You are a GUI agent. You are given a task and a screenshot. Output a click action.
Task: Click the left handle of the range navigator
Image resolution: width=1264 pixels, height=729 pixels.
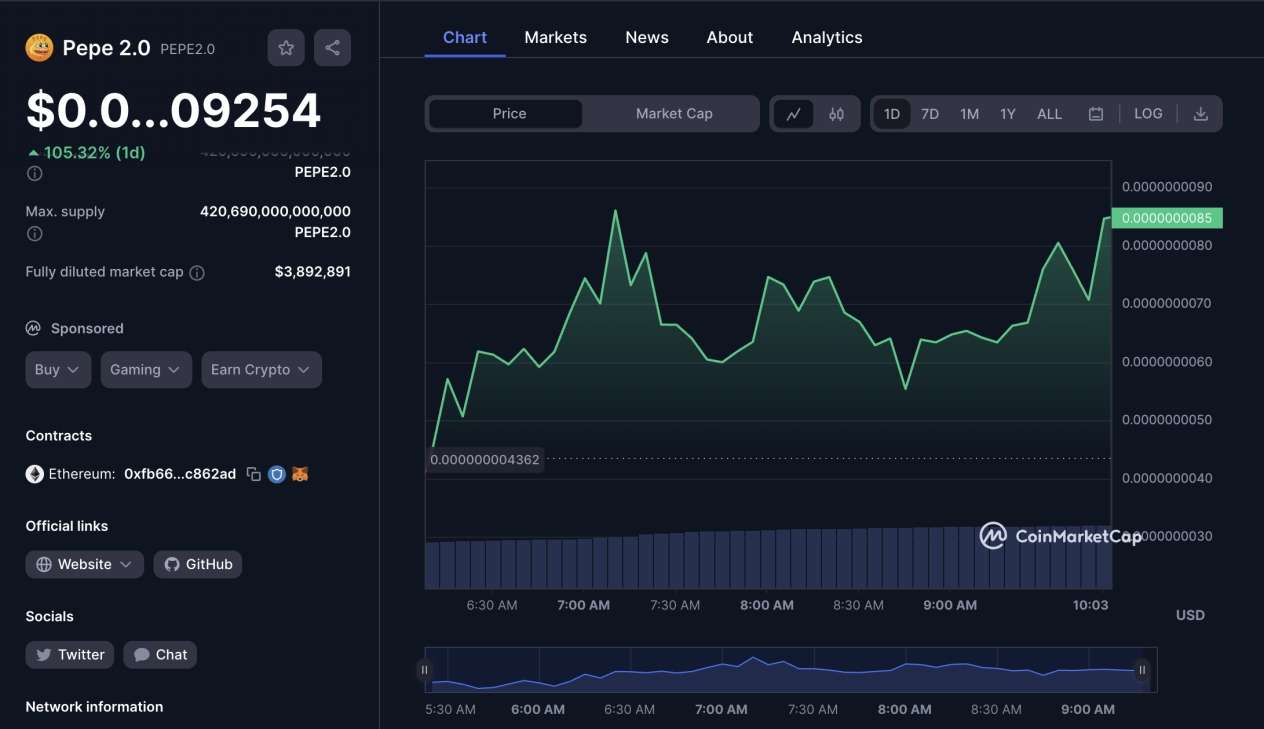(425, 670)
